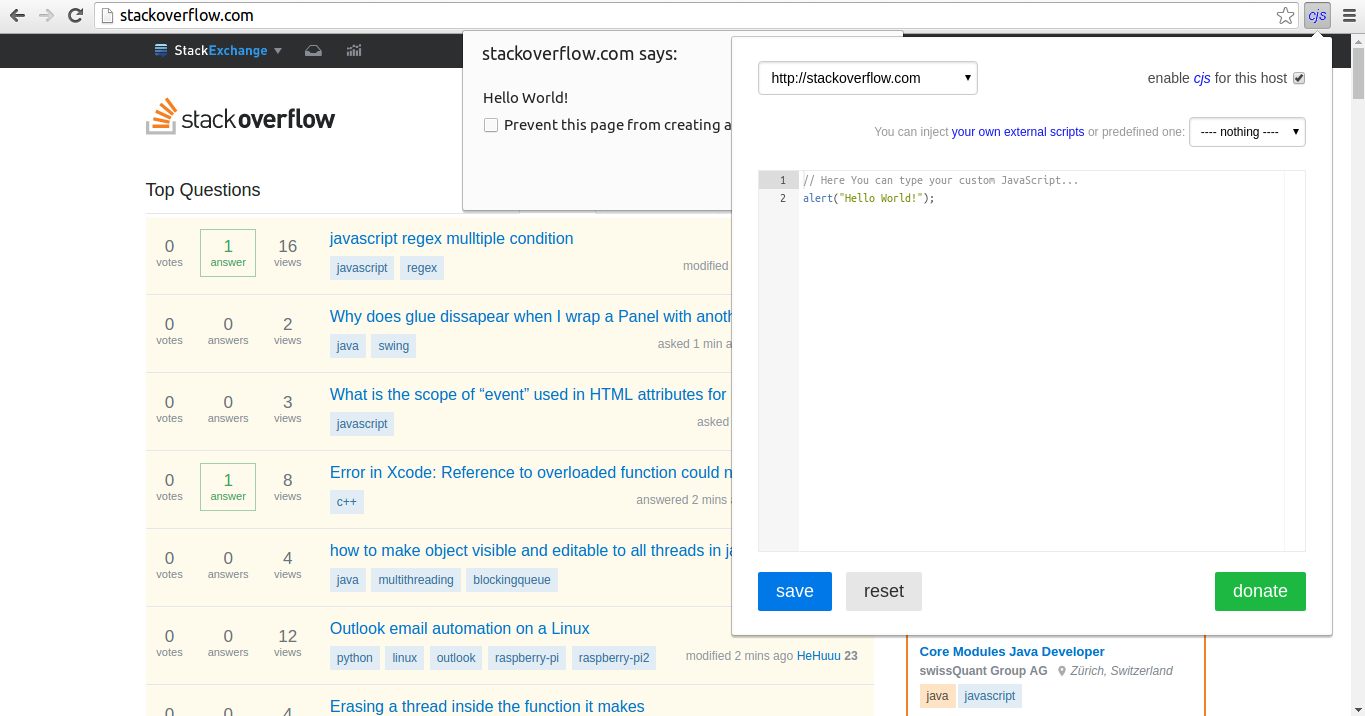The width and height of the screenshot is (1365, 716).
Task: Expand the '---- nothing ----' predefined scripts dropdown
Action: 1247,132
